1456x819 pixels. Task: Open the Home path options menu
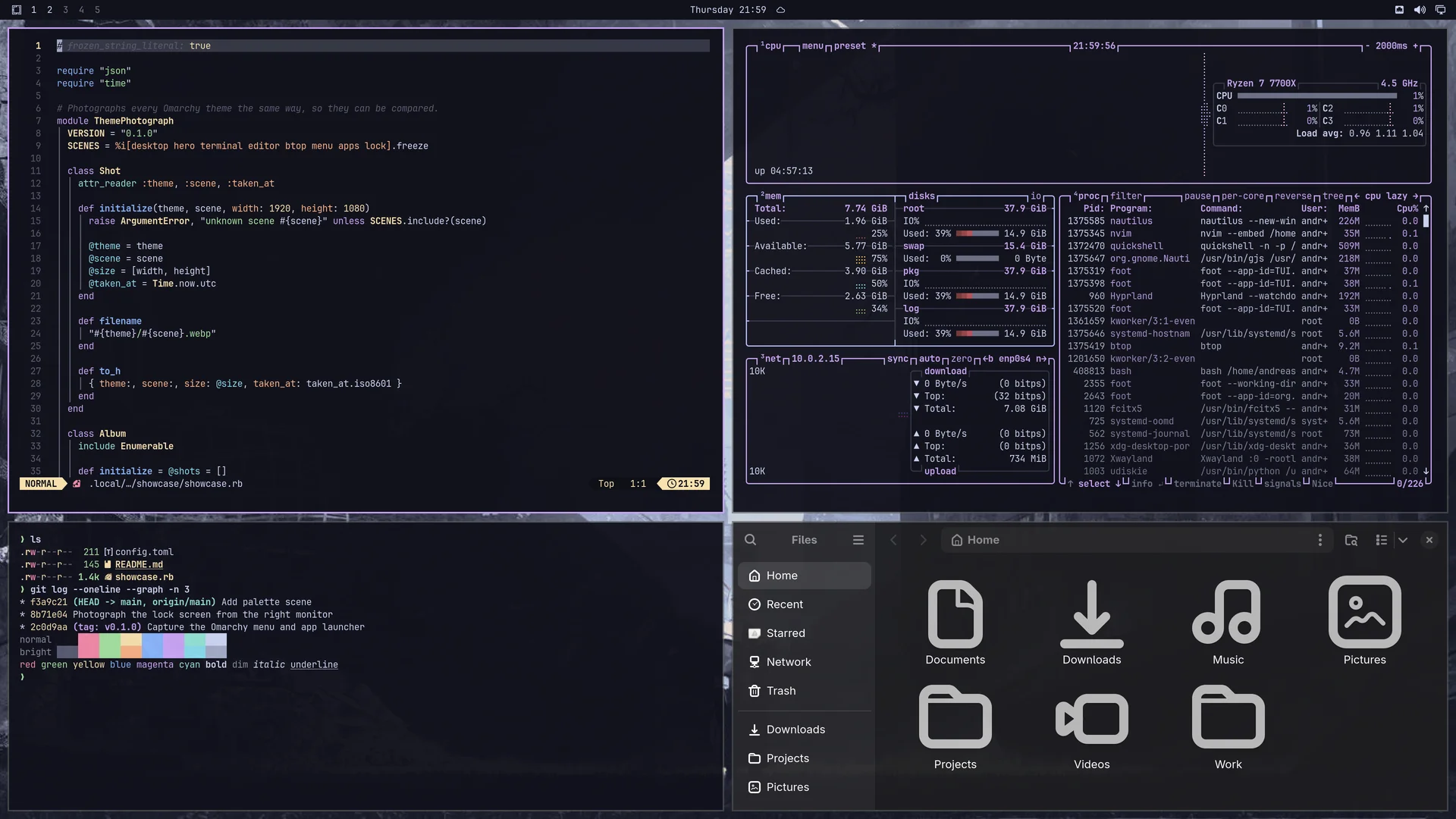pos(1320,540)
